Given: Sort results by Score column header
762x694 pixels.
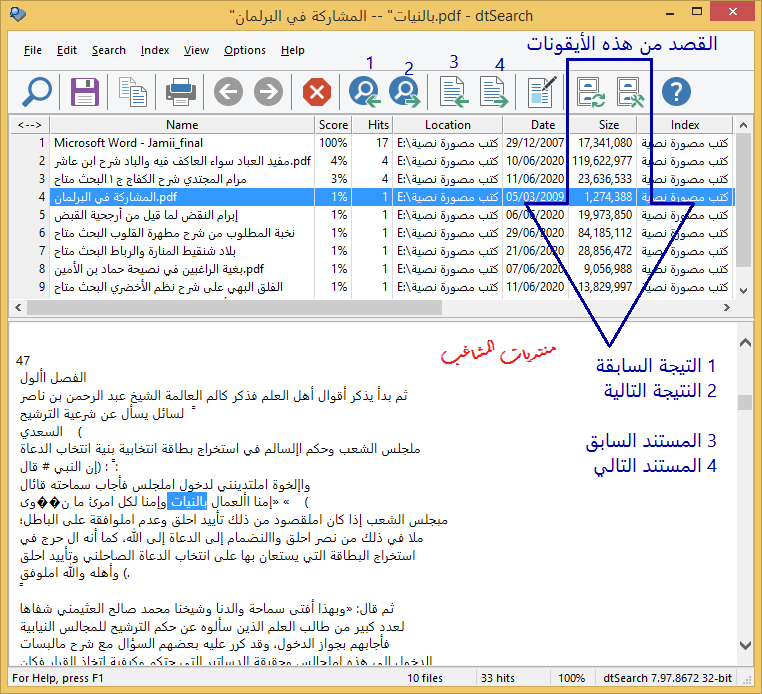Looking at the screenshot, I should pos(333,125).
